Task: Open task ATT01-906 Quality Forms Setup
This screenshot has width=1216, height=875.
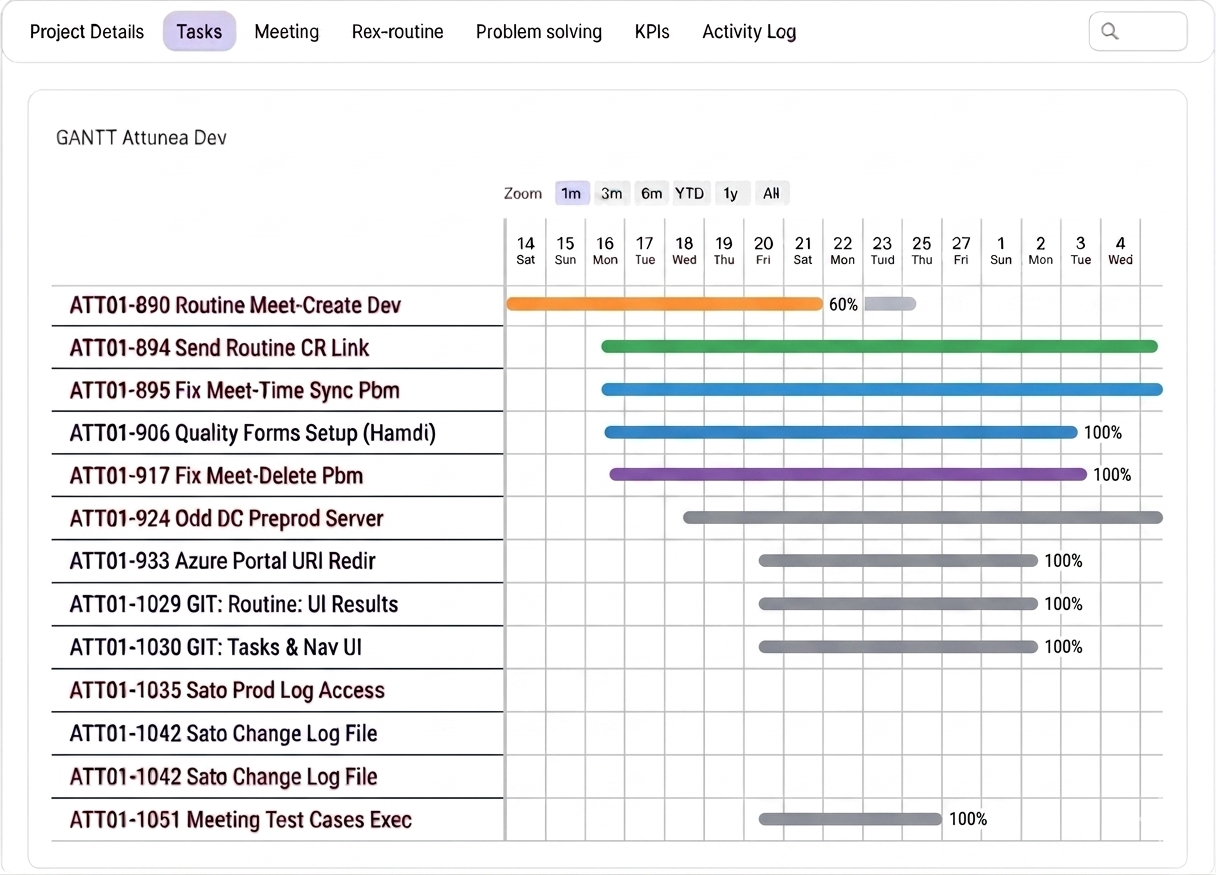Action: click(x=252, y=433)
